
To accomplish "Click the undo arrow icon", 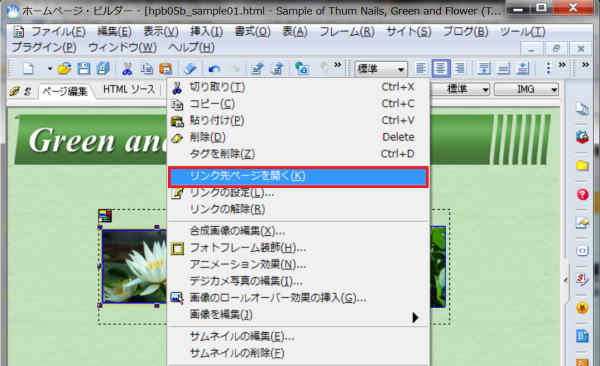I will 214,69.
